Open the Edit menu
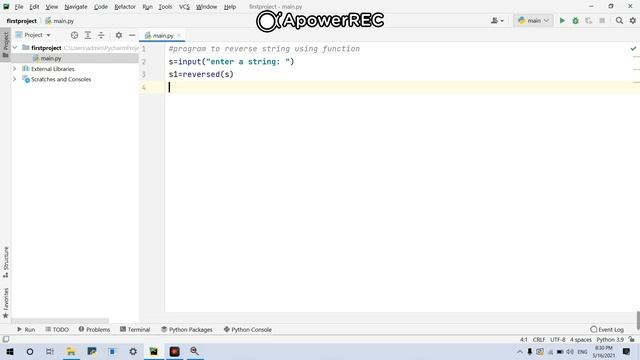Screen dimensions: 640x360 click(x=34, y=7)
